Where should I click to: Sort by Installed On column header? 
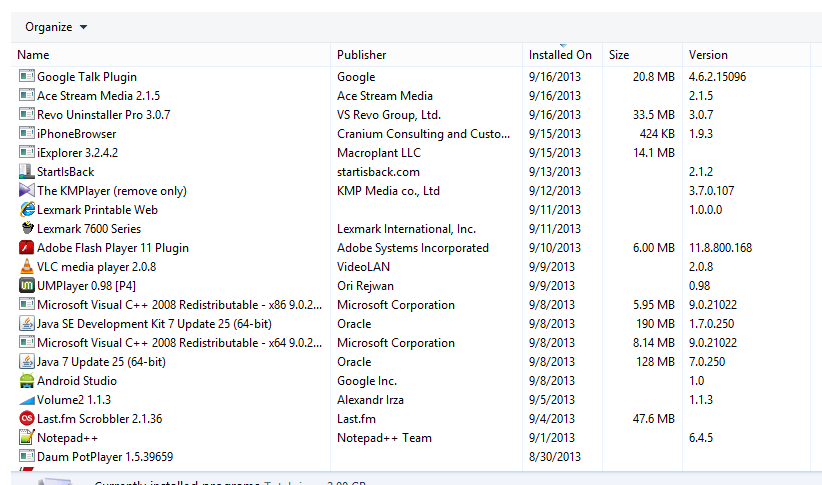click(x=562, y=55)
